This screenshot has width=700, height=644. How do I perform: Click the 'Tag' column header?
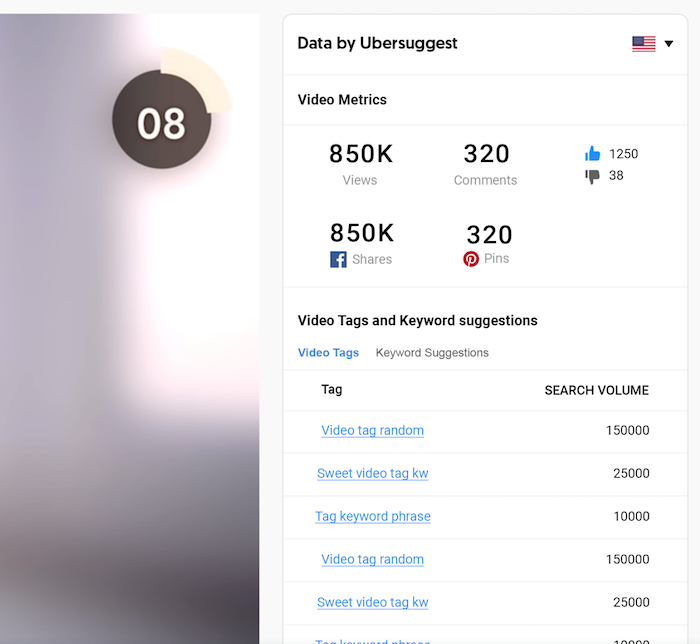[x=332, y=390]
